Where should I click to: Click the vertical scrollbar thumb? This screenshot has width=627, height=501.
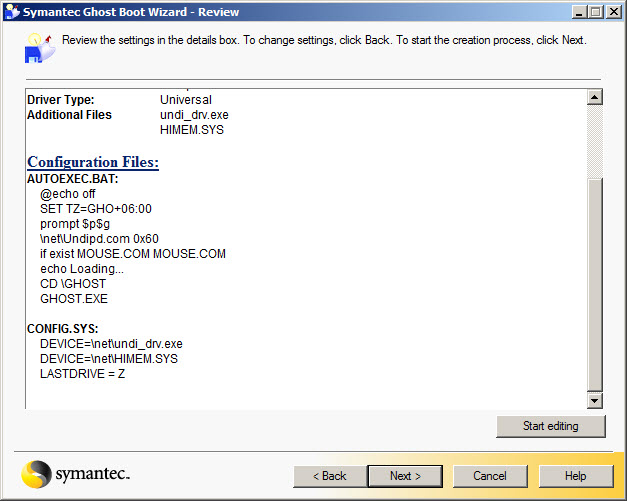tap(595, 285)
